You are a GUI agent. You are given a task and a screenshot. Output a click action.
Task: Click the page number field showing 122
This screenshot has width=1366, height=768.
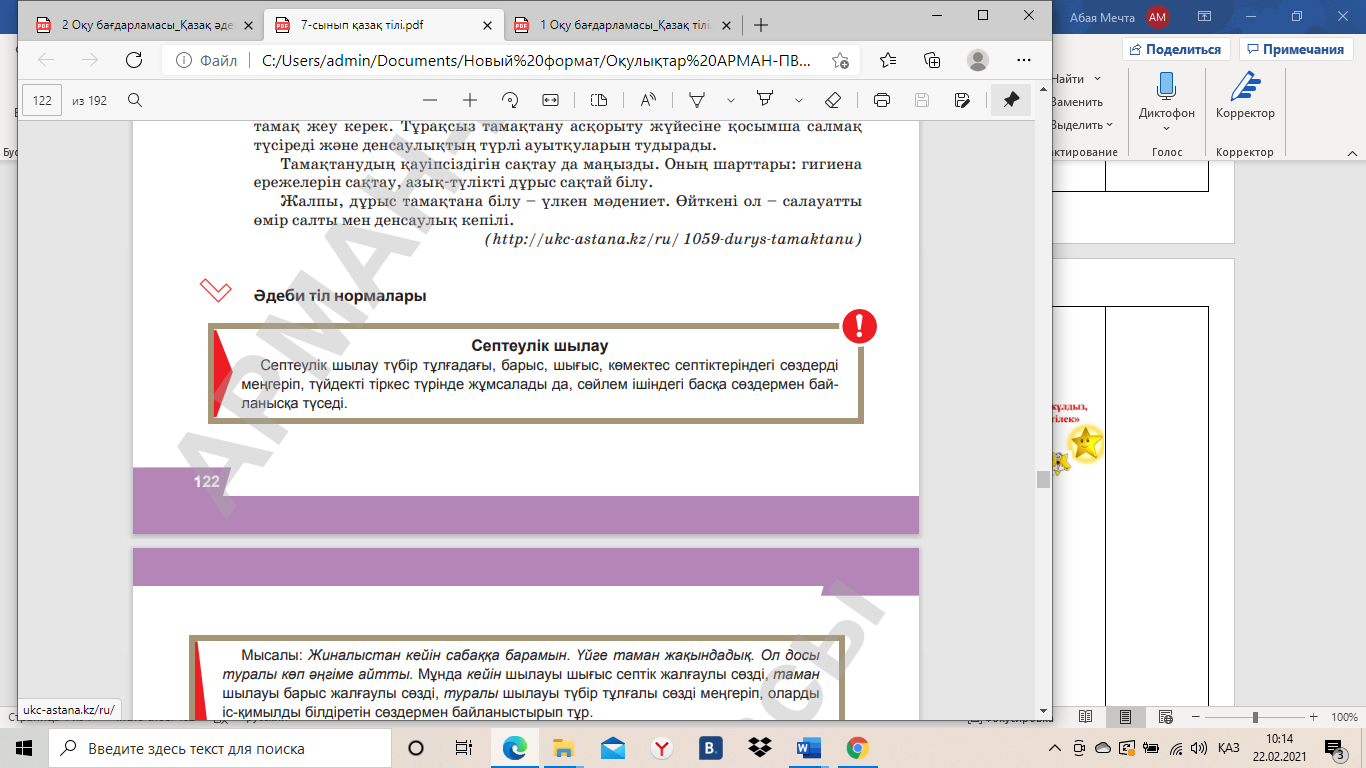coord(42,100)
